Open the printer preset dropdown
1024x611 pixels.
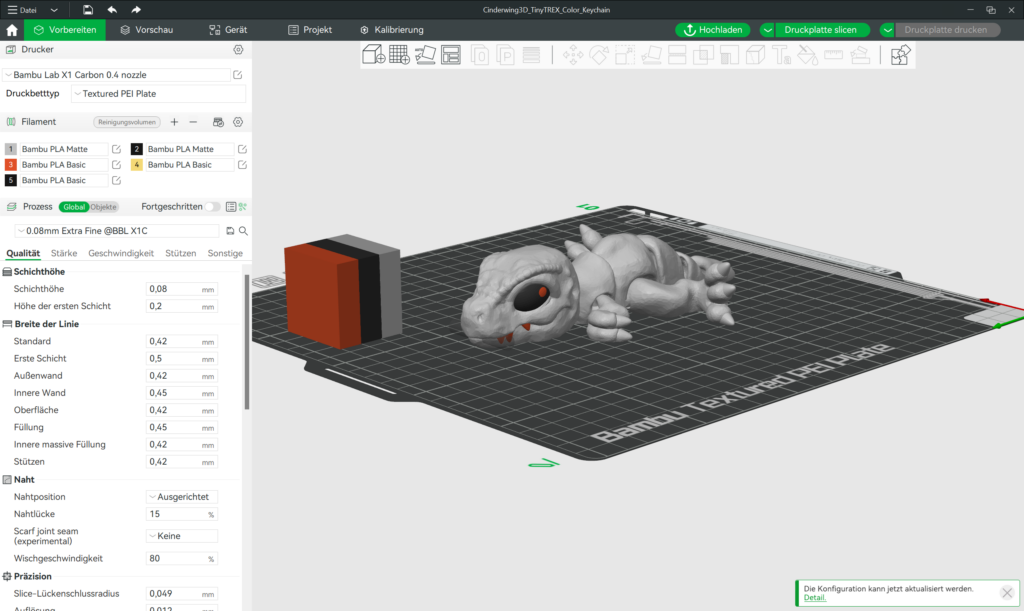(x=116, y=75)
